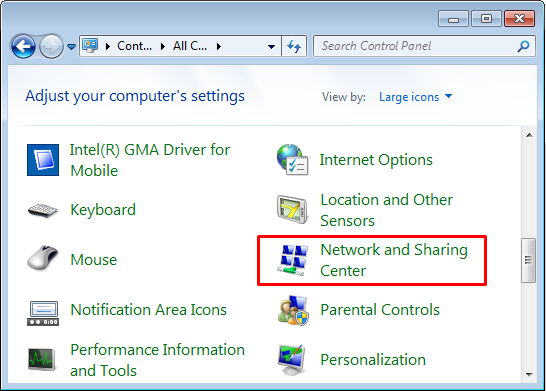Open Parental Controls link

point(380,310)
